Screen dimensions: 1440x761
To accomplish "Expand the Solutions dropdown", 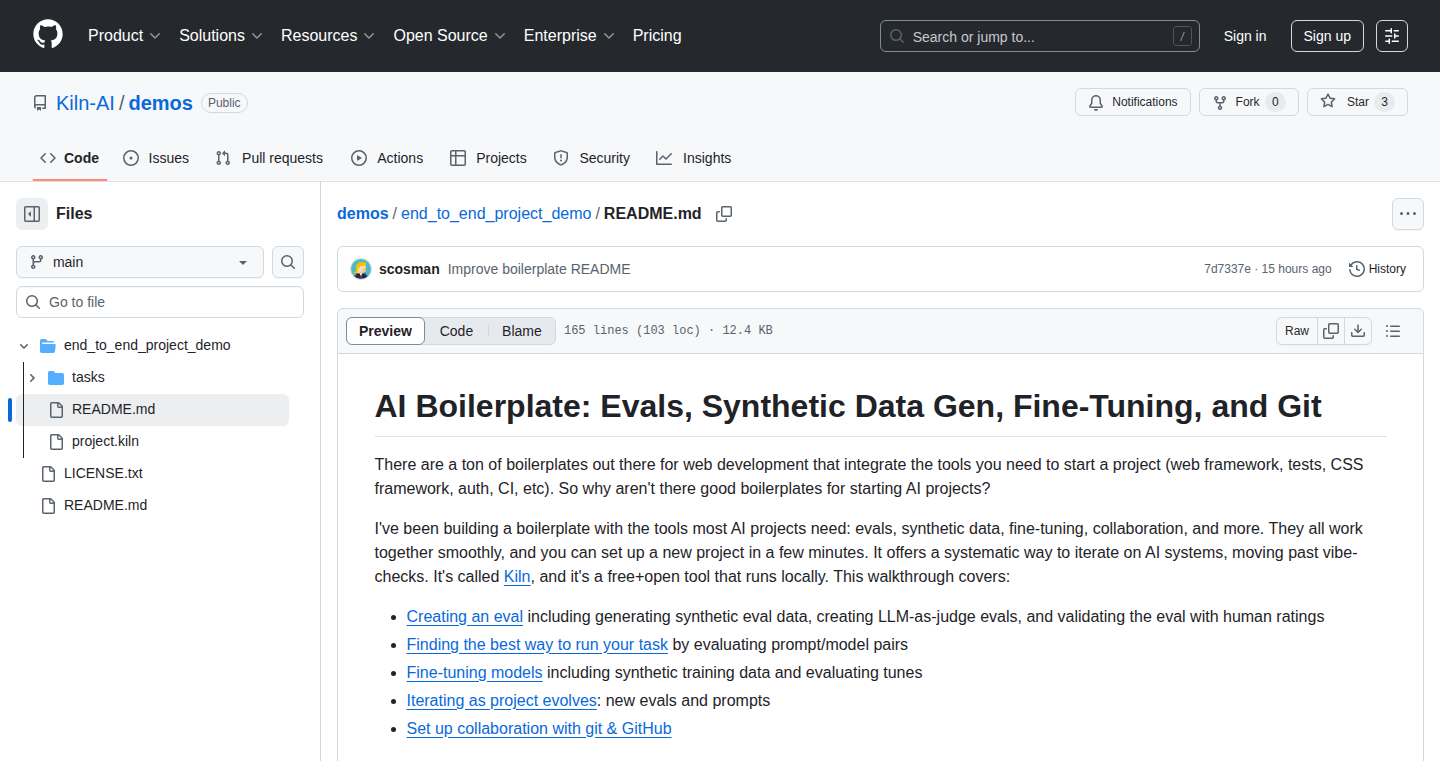I will tap(221, 36).
